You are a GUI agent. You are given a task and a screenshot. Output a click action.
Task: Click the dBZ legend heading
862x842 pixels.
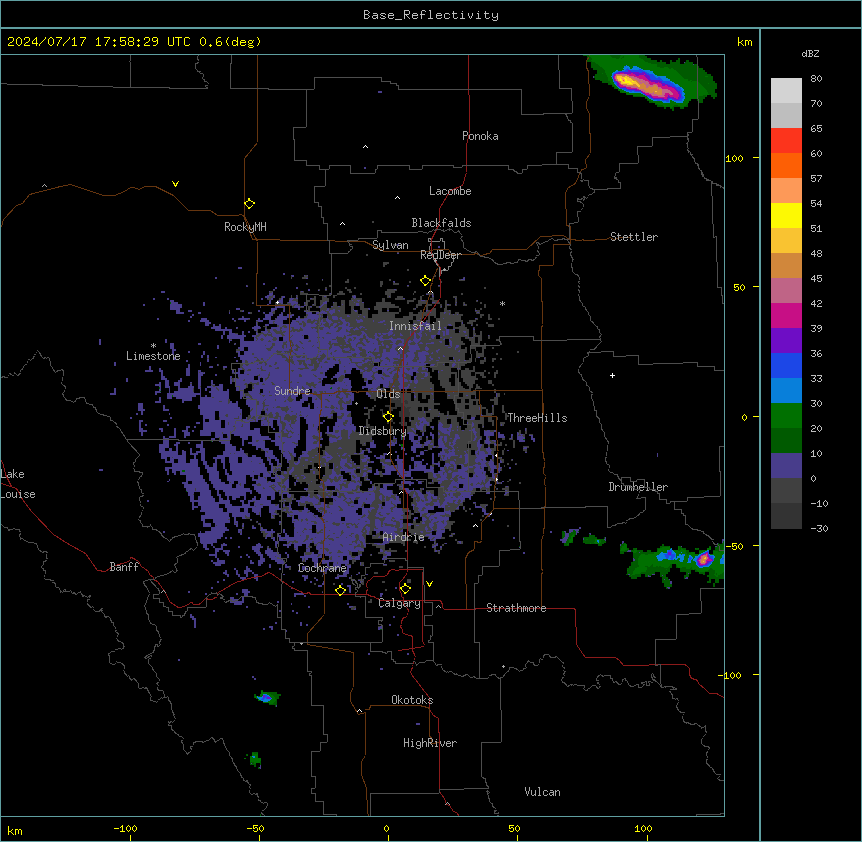click(810, 53)
